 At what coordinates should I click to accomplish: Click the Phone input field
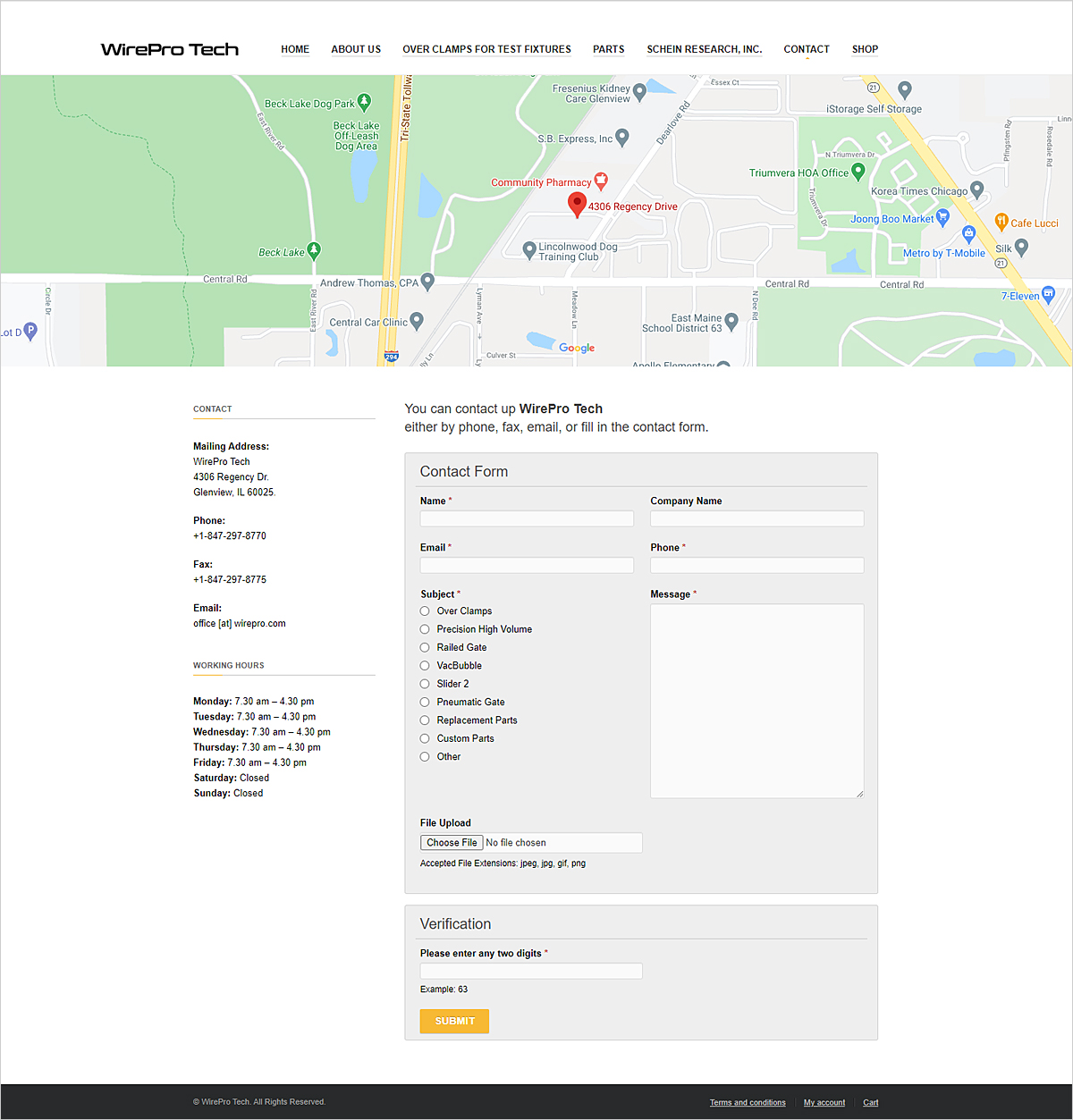(757, 565)
